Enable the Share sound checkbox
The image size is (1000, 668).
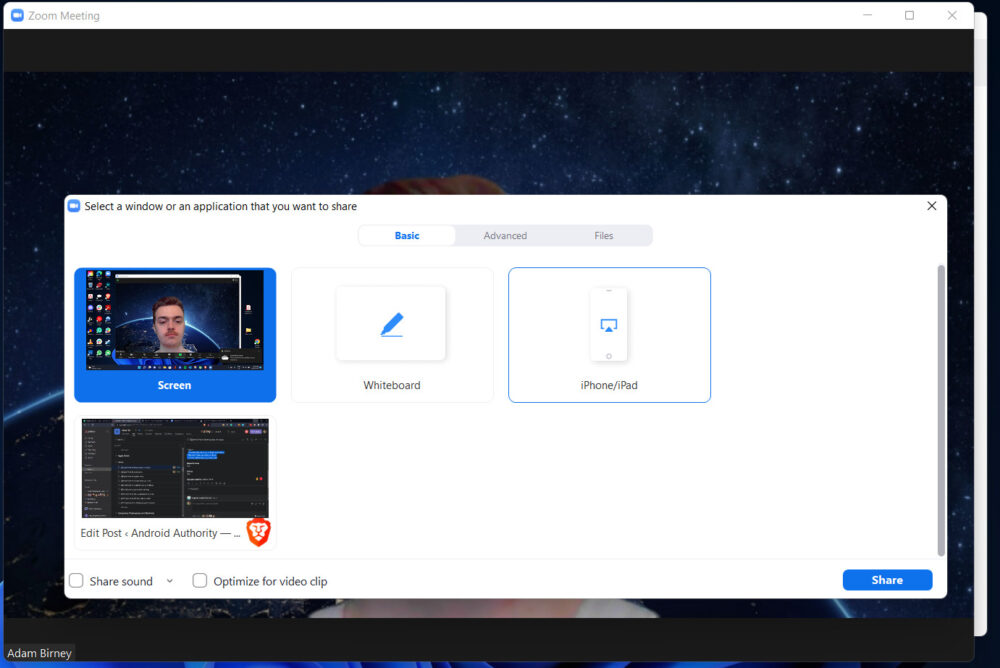(x=76, y=580)
